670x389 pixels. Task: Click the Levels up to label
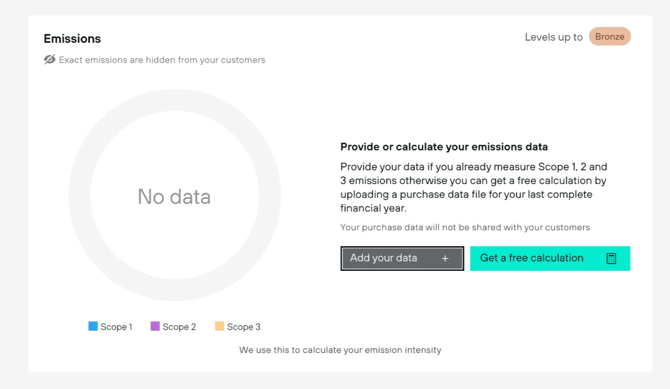tap(554, 37)
